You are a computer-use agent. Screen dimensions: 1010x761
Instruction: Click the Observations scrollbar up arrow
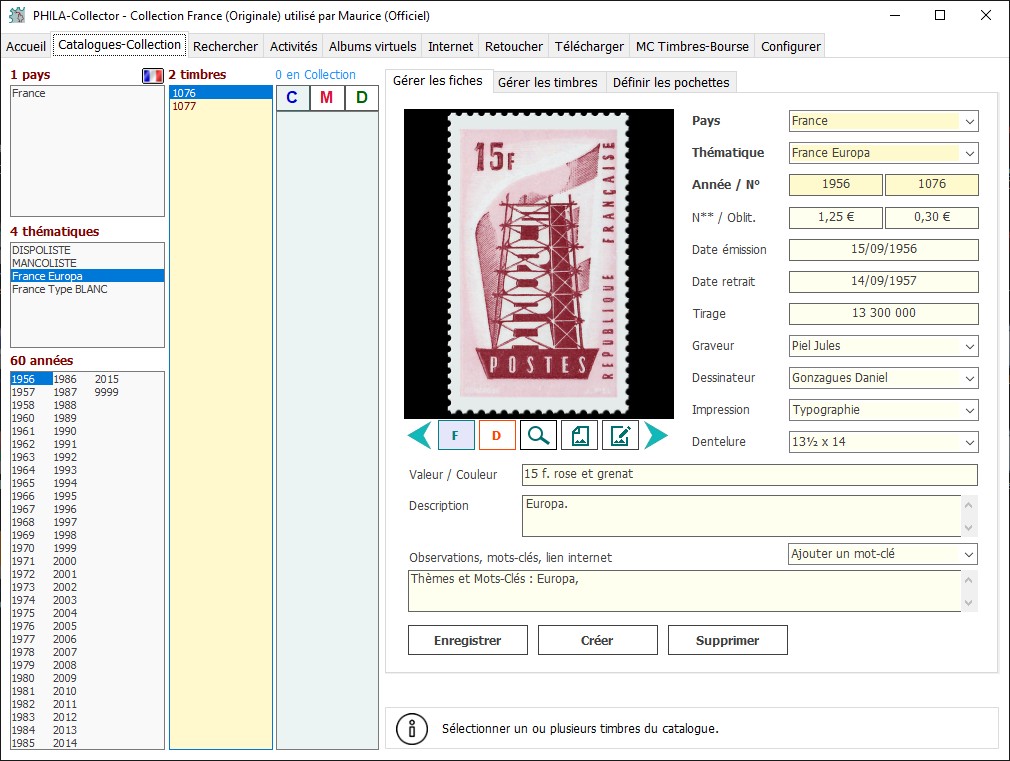(x=968, y=579)
